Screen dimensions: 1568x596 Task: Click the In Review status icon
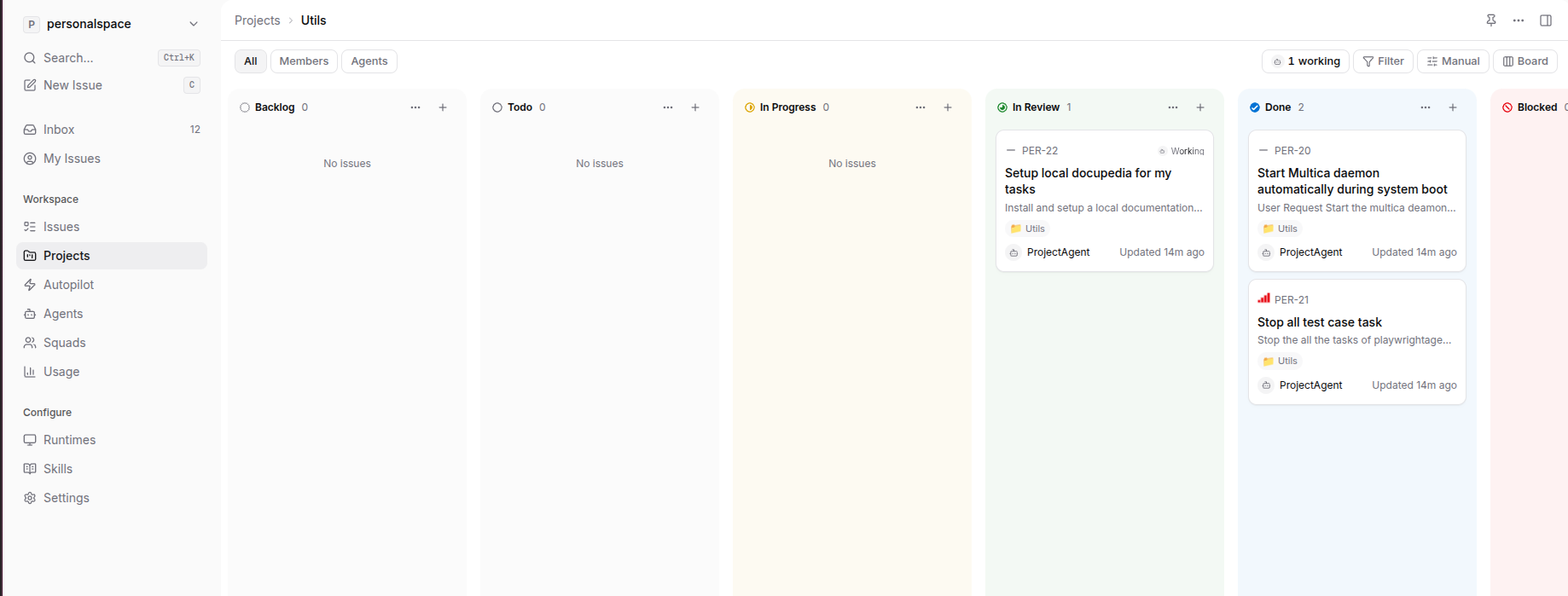[x=1002, y=107]
